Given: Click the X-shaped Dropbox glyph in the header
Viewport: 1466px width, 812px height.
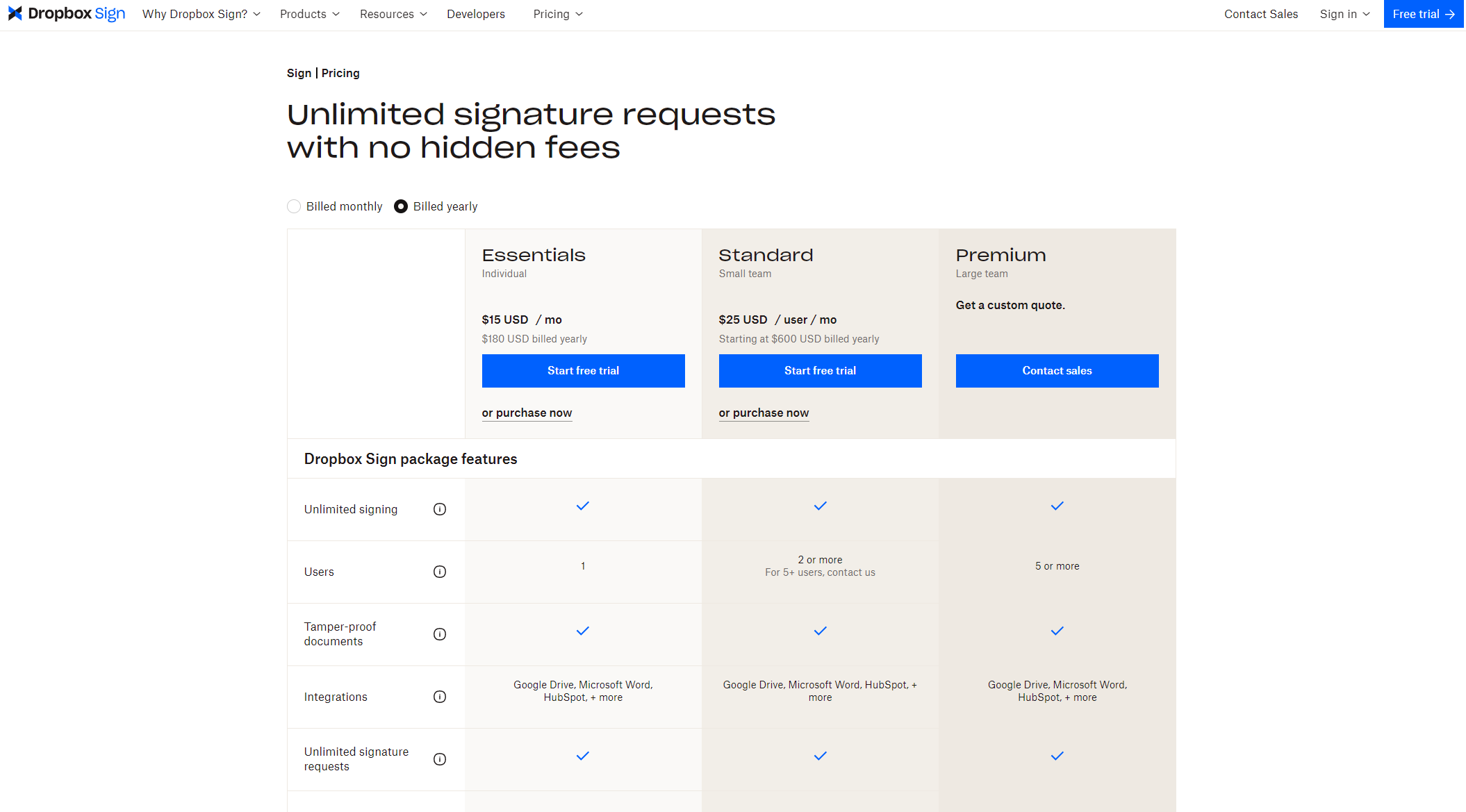Looking at the screenshot, I should (15, 13).
